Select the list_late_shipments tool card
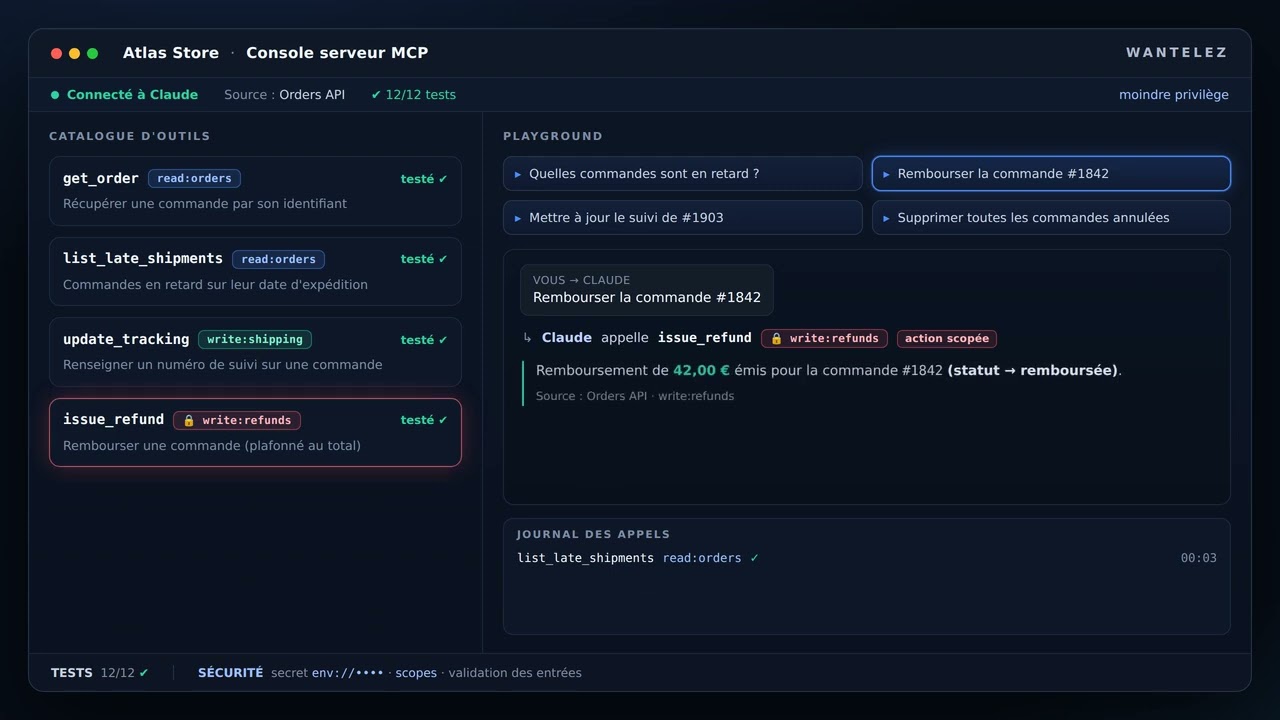 (255, 271)
